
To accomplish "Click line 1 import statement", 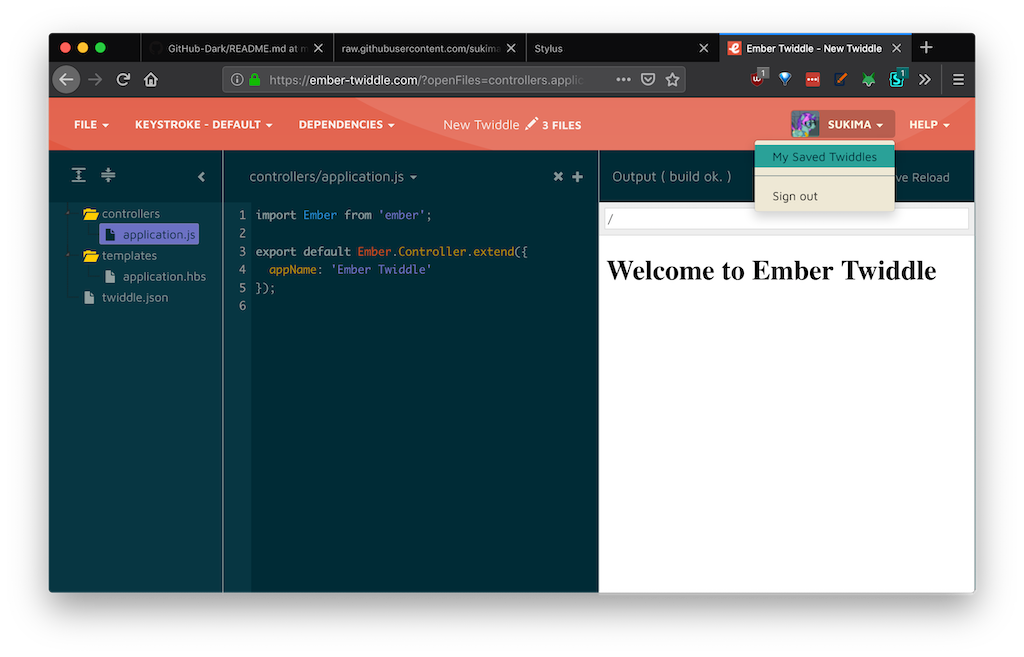I will (x=344, y=215).
